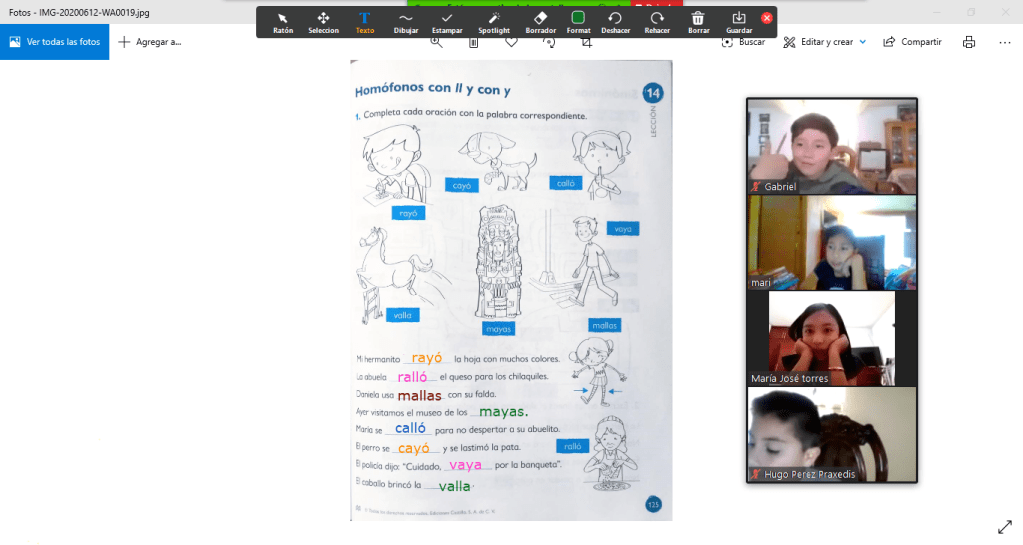Screen dimensions: 1023x545
Task: Enable the Spotlight tool
Action: point(493,22)
